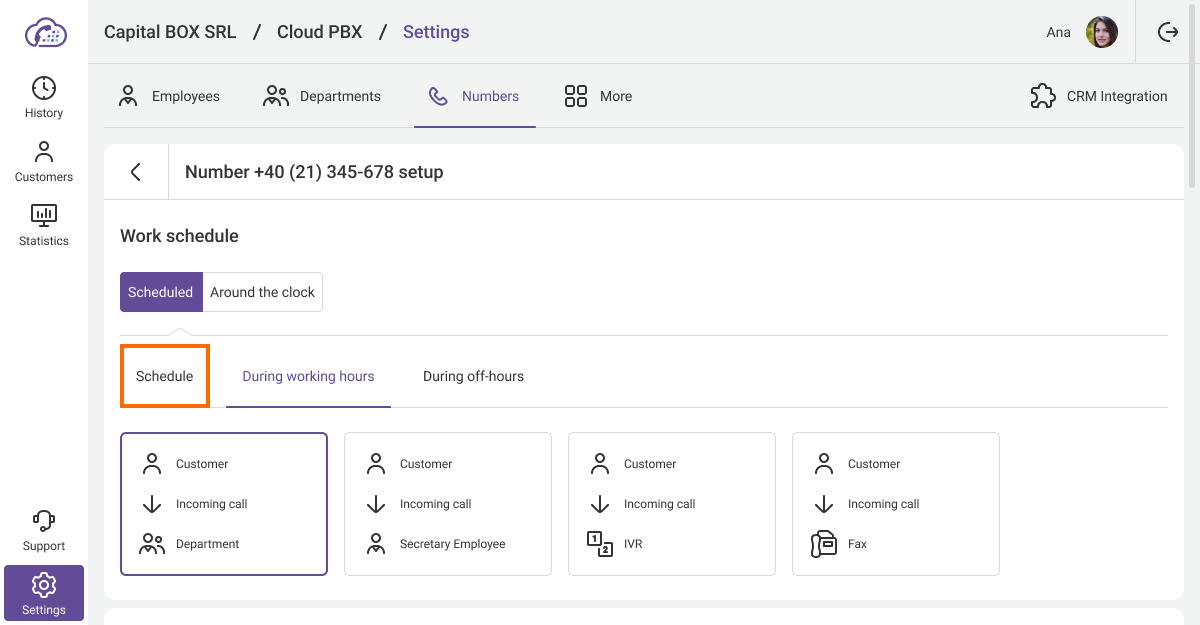Choose the Secretary Employee routing card
Screen dimensions: 1200x625
(448, 504)
